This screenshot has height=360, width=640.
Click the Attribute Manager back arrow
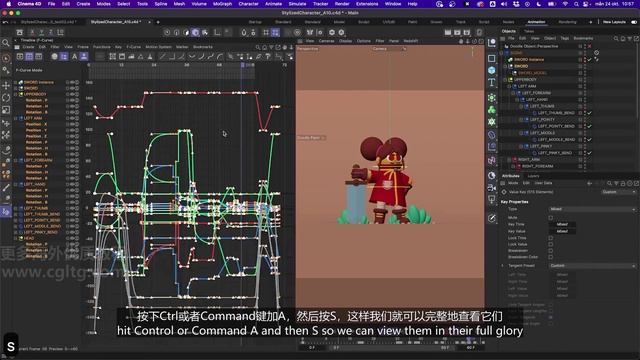coord(589,184)
